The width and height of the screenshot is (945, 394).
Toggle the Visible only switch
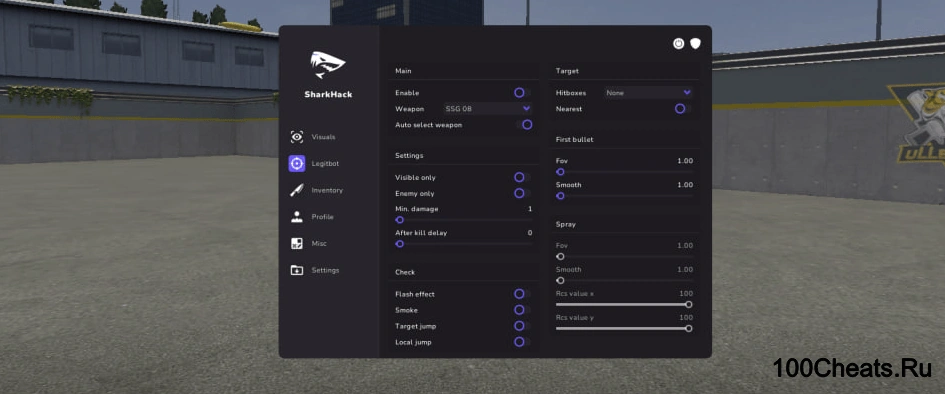(522, 177)
